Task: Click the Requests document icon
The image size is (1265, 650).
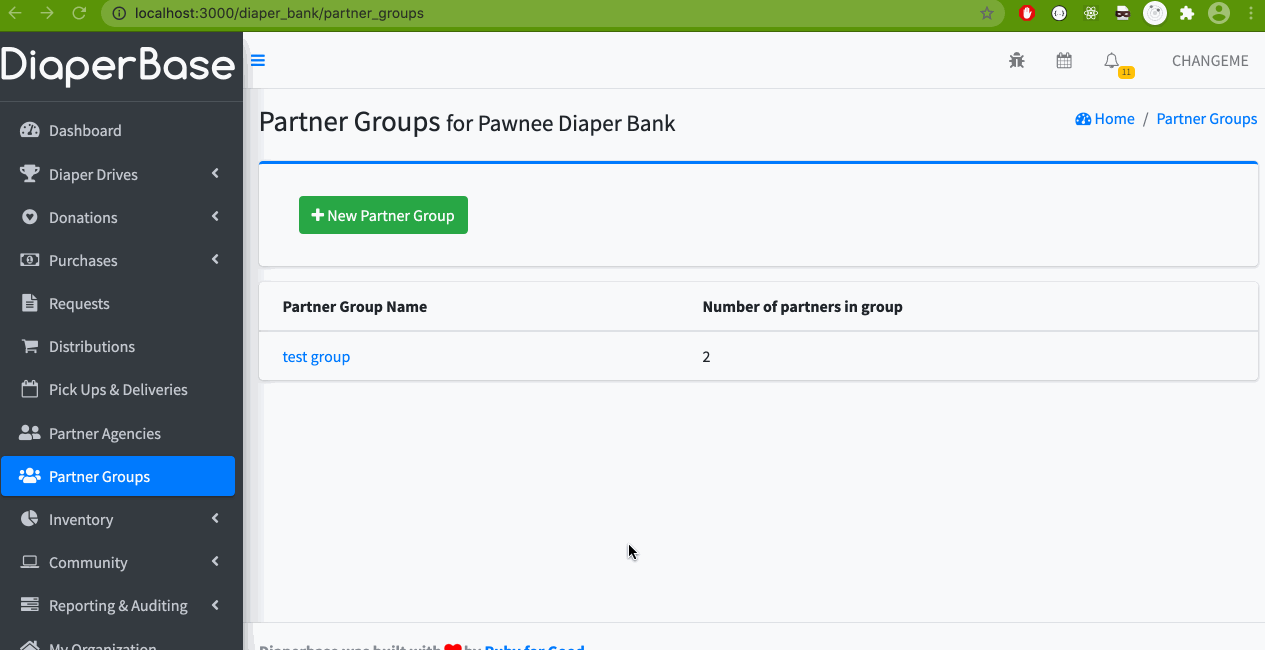Action: (30, 303)
